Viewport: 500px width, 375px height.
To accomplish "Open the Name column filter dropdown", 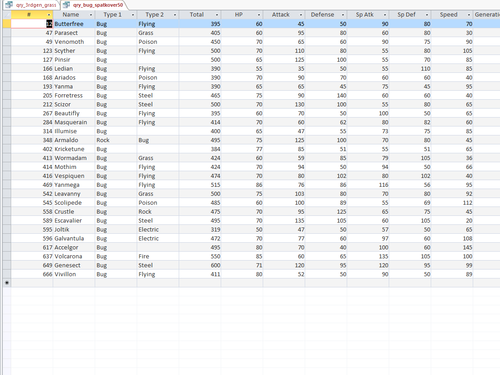I will 91,15.
